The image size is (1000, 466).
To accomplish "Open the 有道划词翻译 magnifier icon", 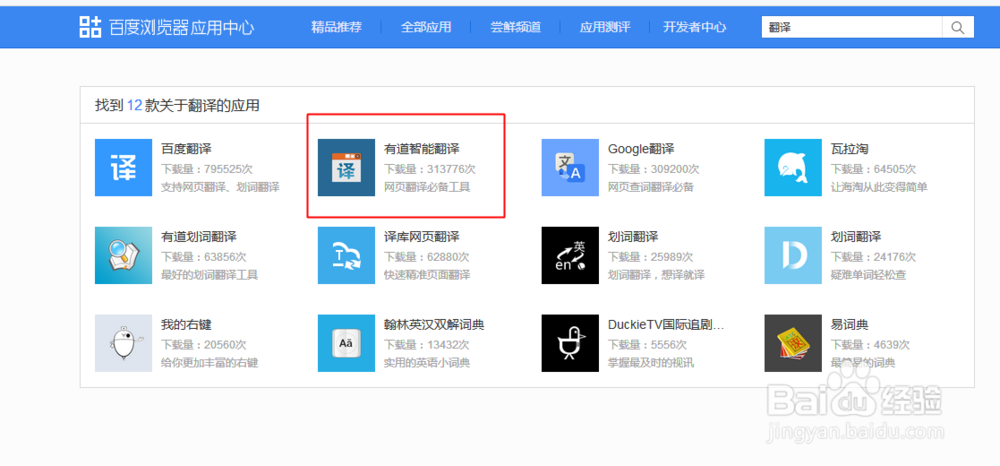I will 124,256.
